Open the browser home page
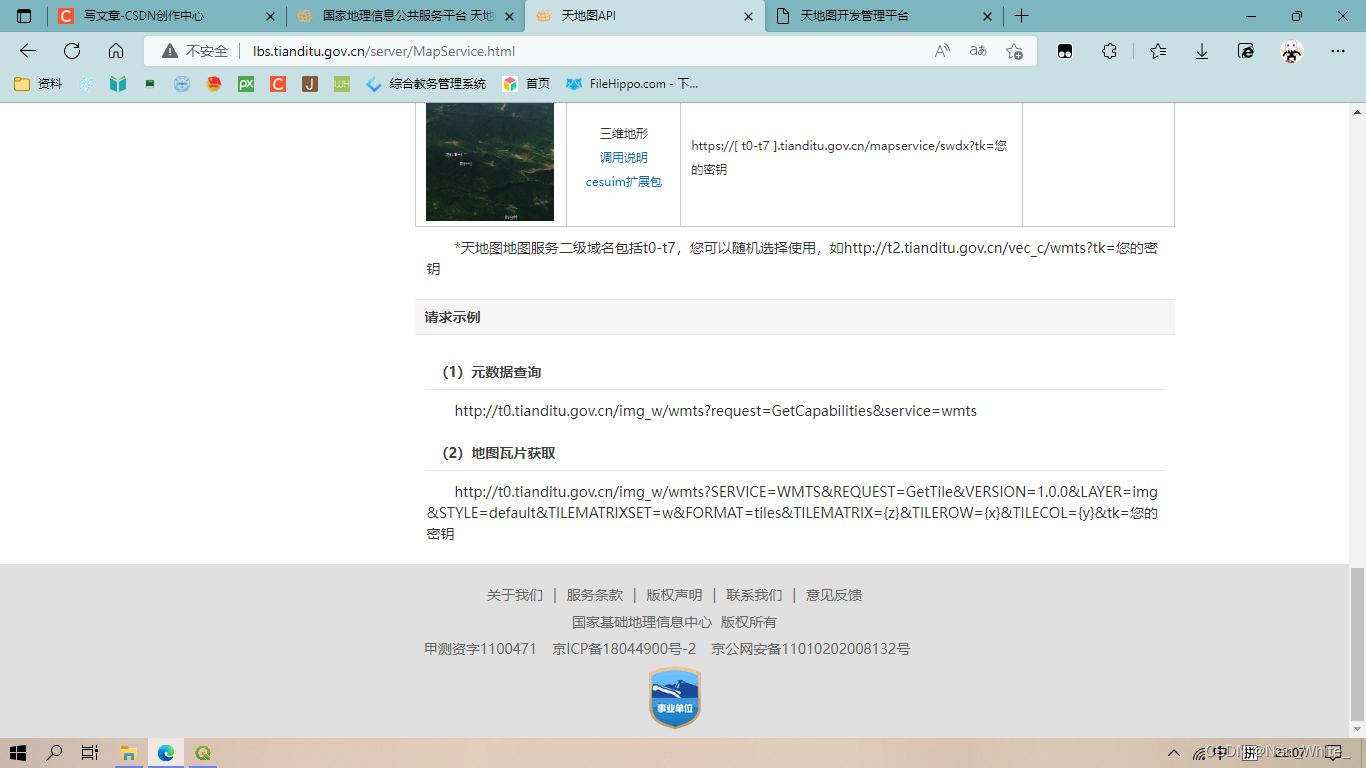Screen dimensions: 1366x768 (x=116, y=51)
